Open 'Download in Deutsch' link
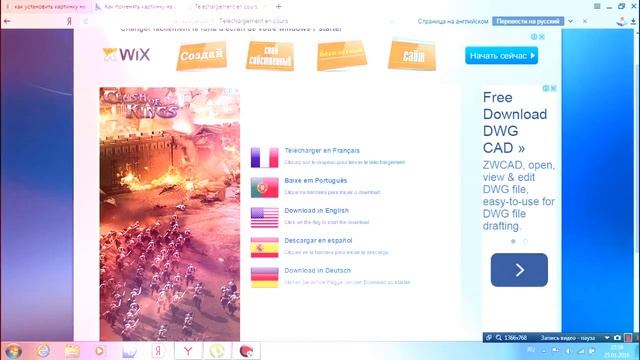Image resolution: width=640 pixels, height=360 pixels. (317, 271)
